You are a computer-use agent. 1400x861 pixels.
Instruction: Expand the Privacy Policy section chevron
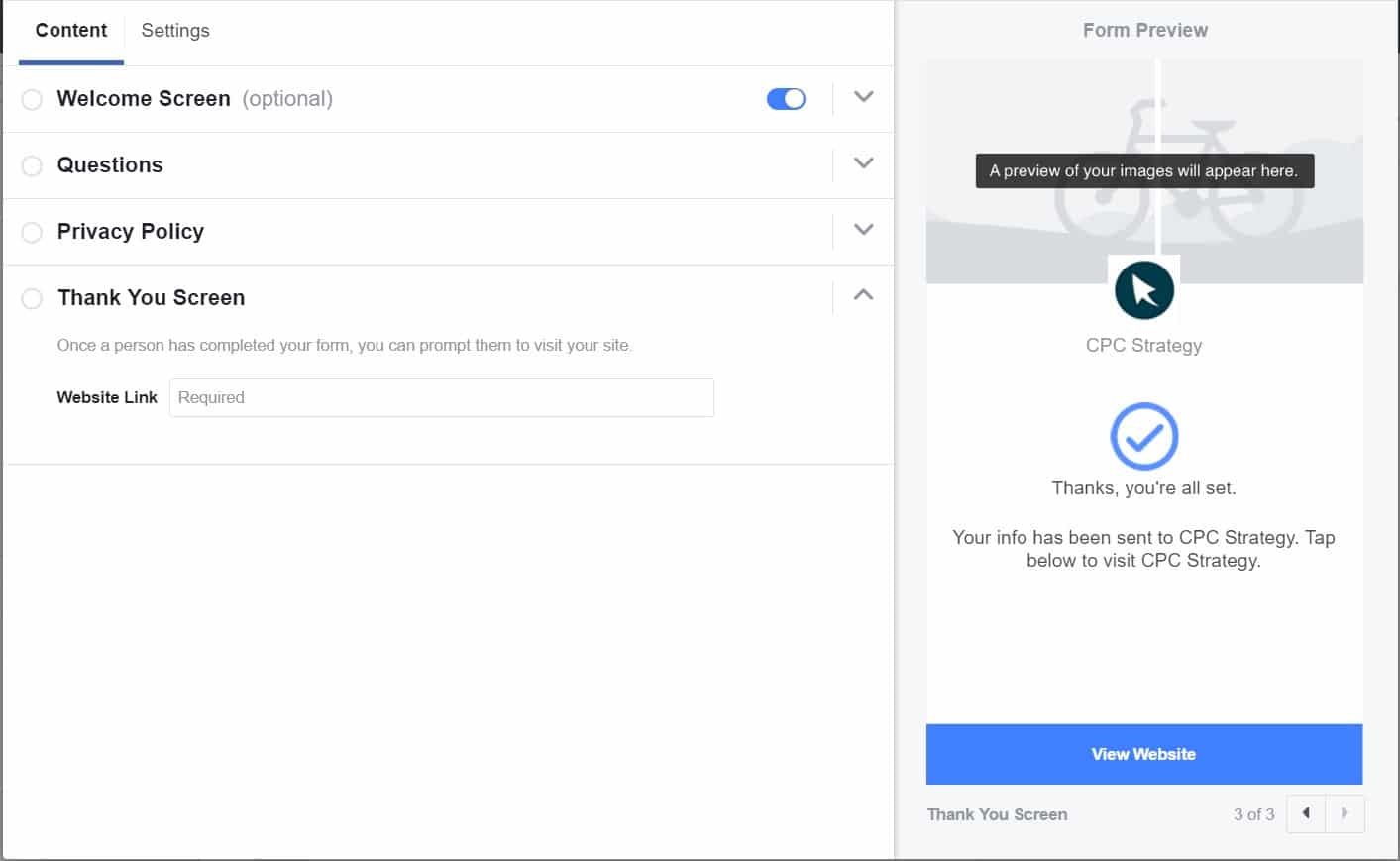click(x=863, y=230)
